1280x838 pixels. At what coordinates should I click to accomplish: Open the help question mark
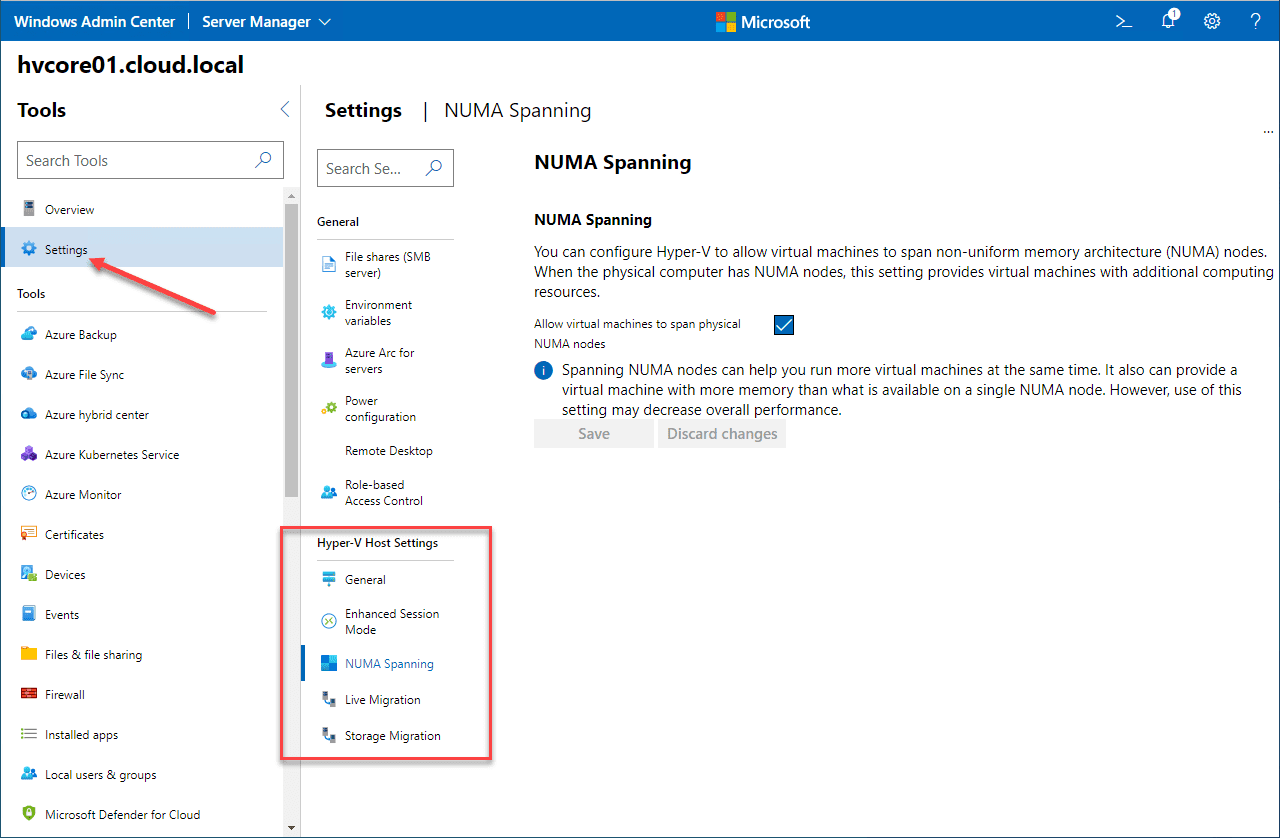(1256, 21)
